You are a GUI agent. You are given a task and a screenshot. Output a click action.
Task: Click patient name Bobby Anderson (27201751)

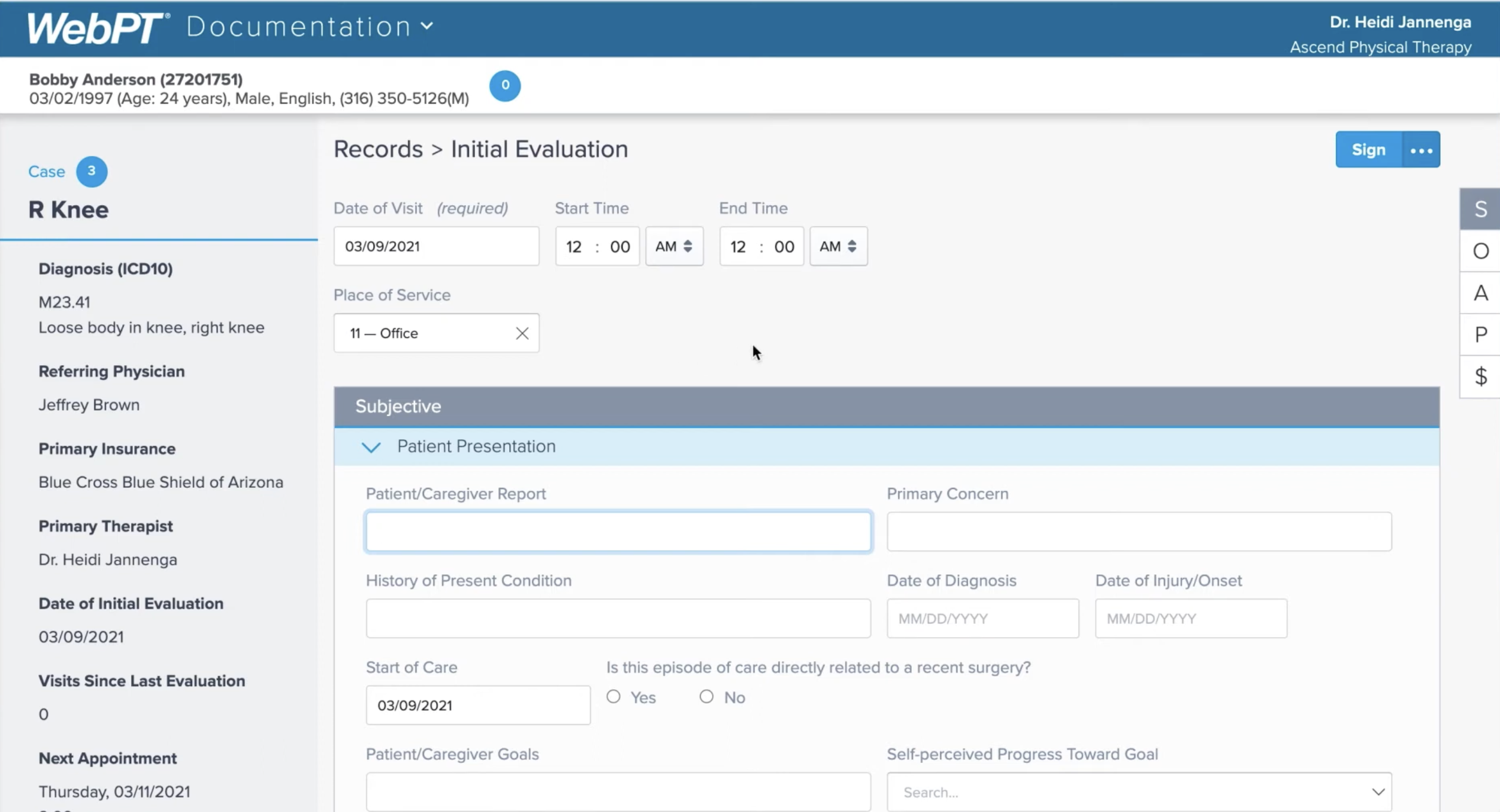[x=136, y=79]
